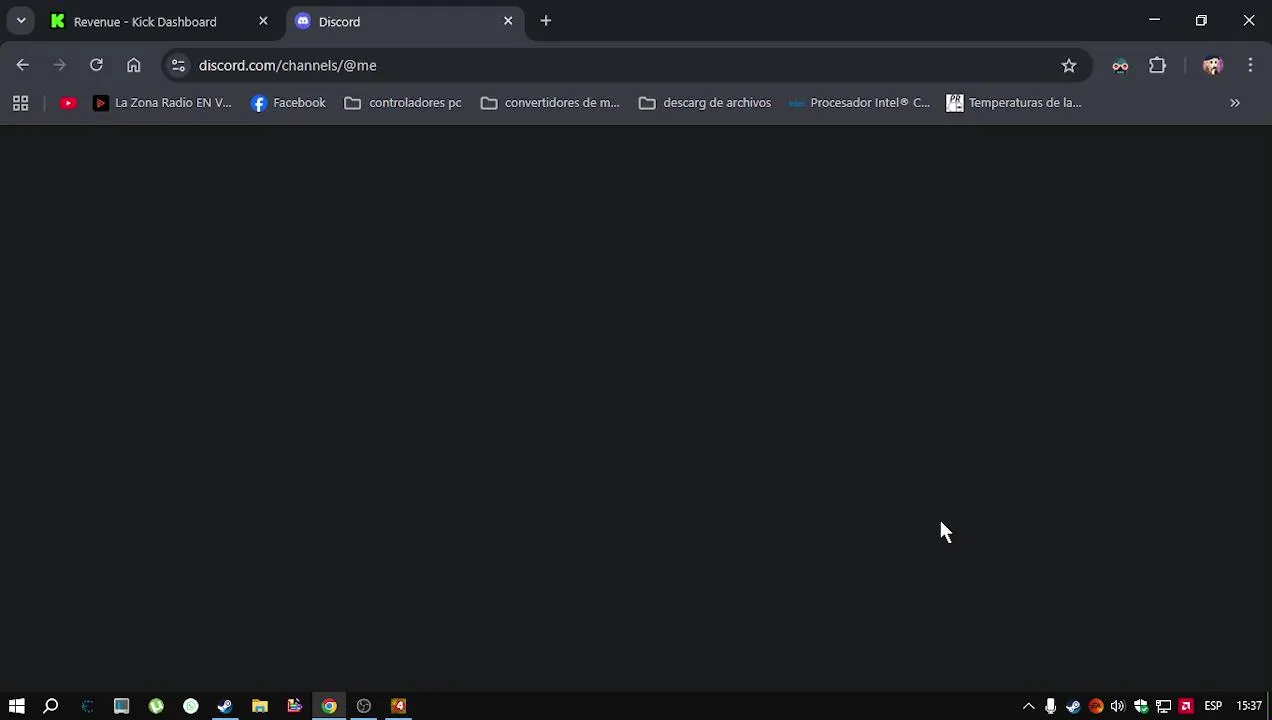1272x720 pixels.
Task: Open the Chrome profile avatar
Action: 1212,65
